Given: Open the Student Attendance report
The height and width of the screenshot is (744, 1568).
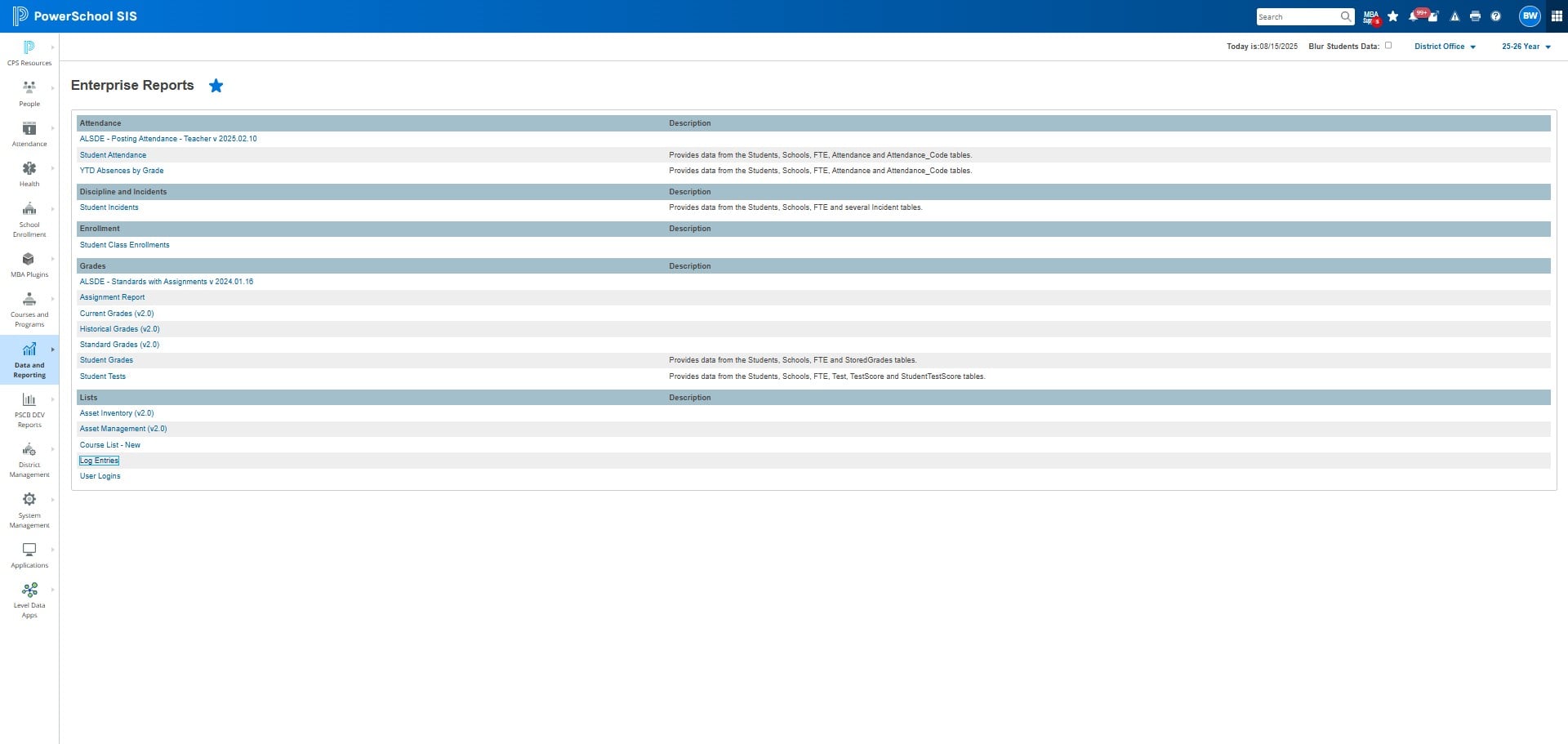Looking at the screenshot, I should [x=113, y=155].
